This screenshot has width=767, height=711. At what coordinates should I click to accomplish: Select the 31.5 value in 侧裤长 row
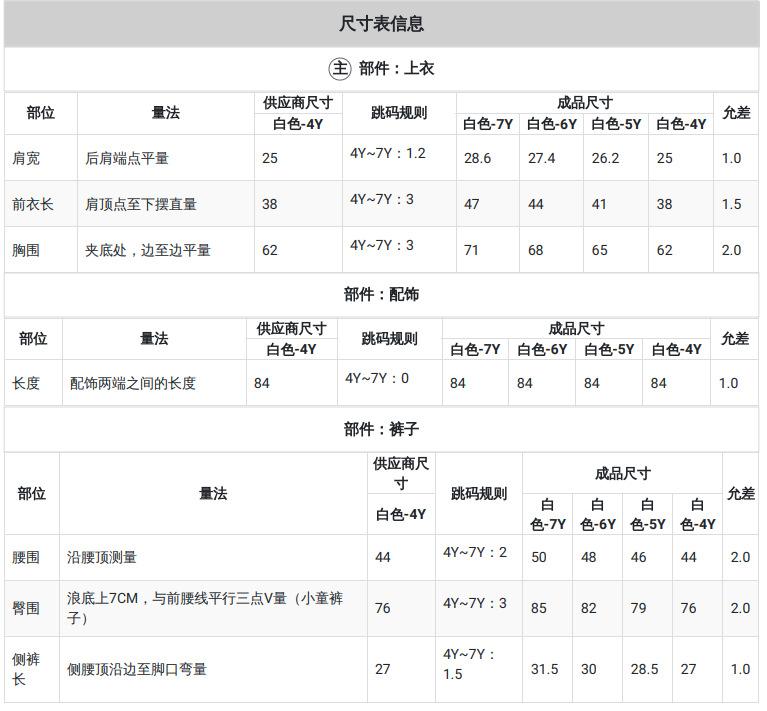coord(544,669)
